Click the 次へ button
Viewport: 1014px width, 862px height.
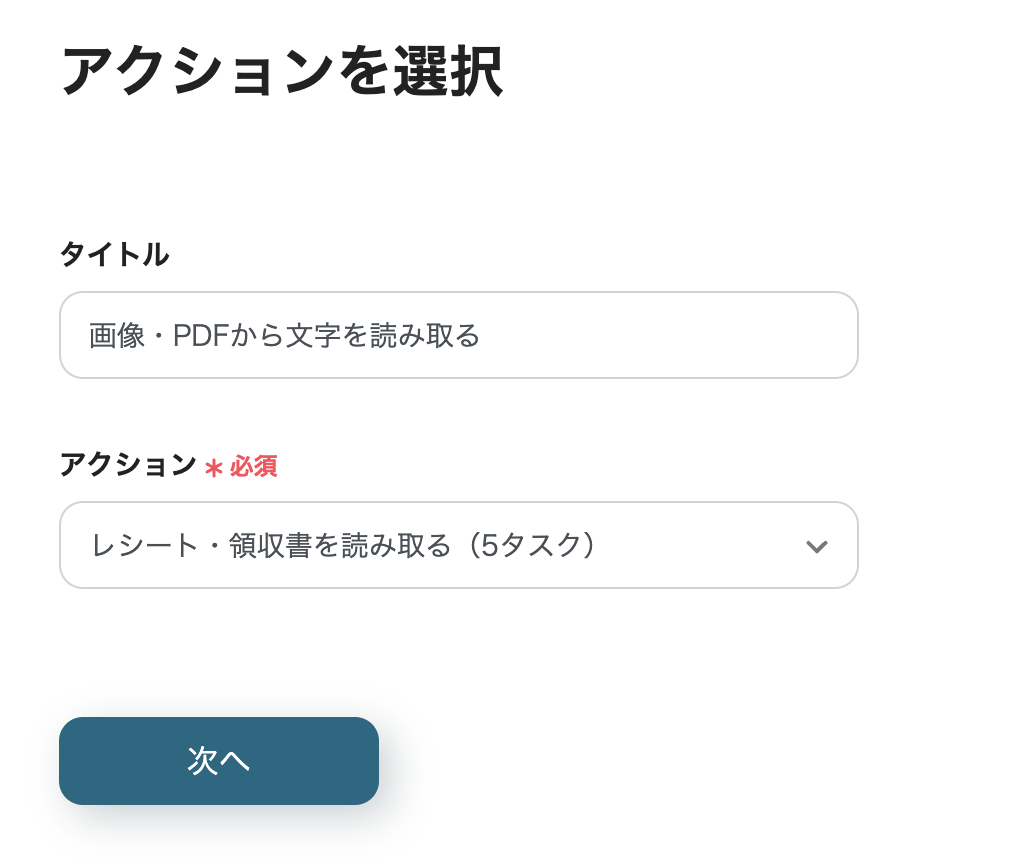coord(219,761)
